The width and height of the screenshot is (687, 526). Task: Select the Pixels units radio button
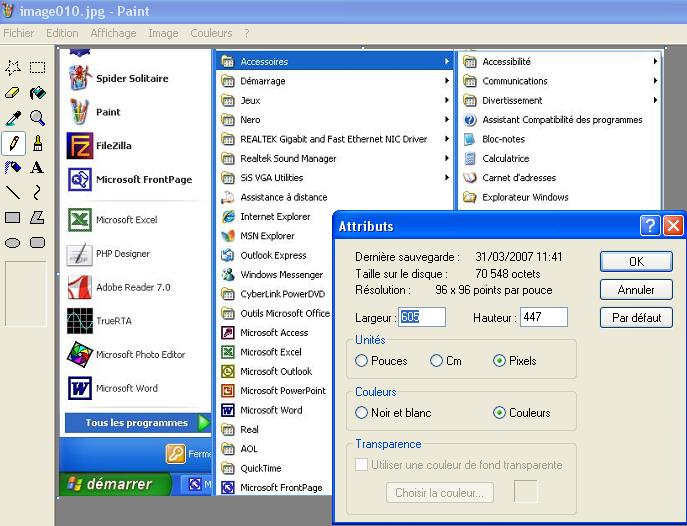[499, 361]
